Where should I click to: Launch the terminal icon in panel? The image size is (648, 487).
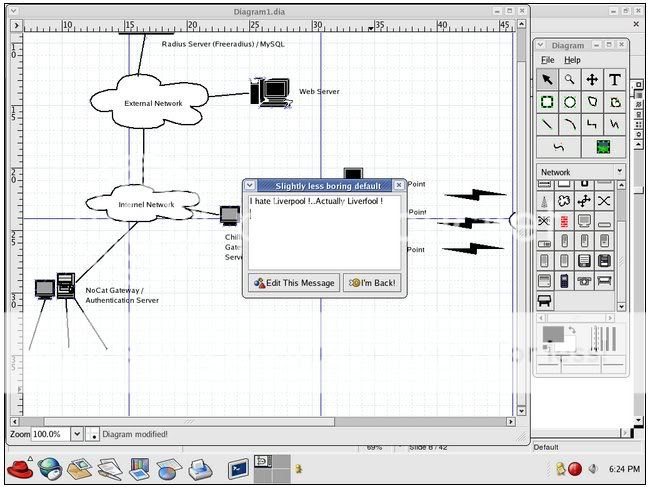238,469
